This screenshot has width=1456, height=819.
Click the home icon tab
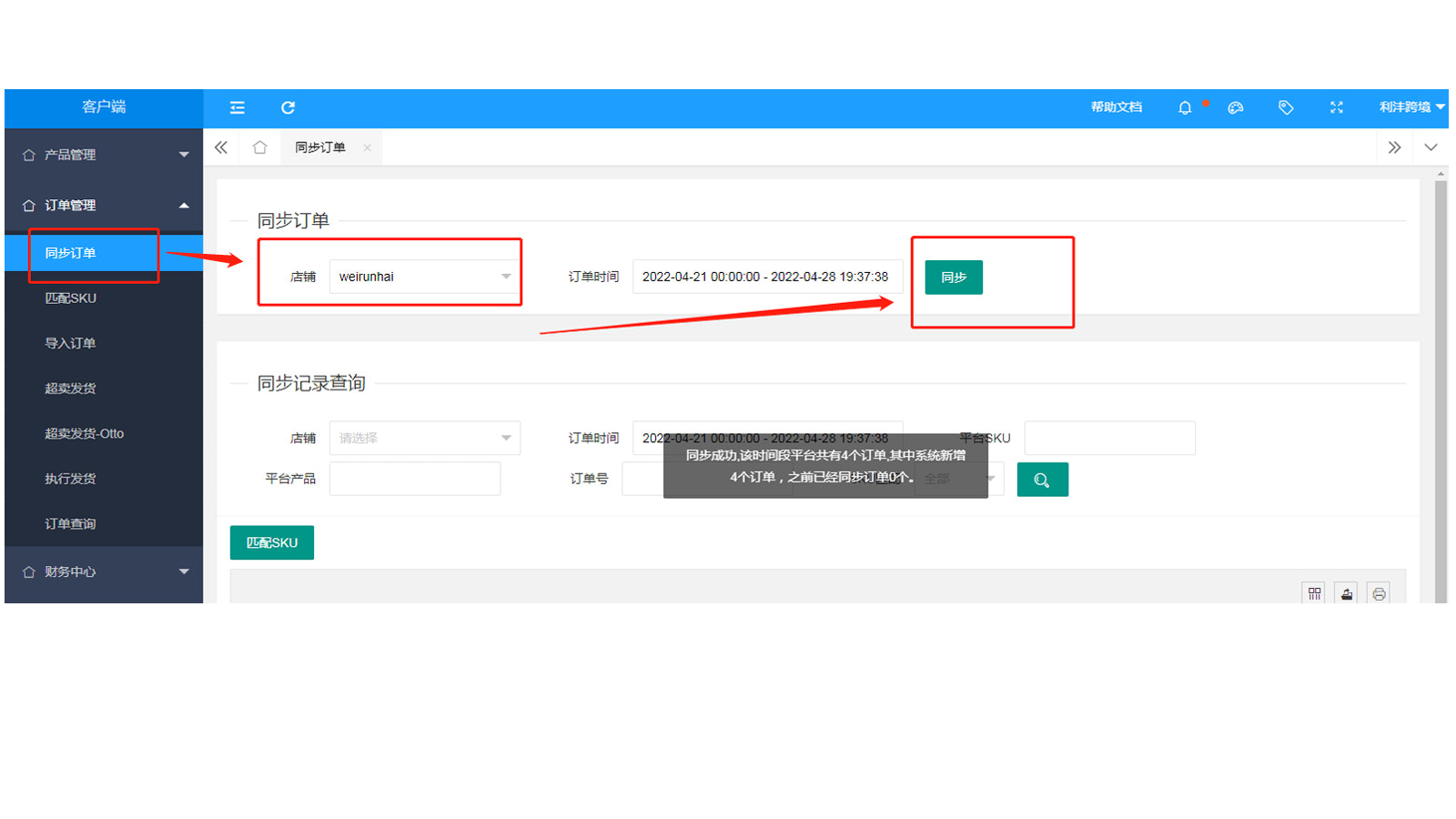259,147
